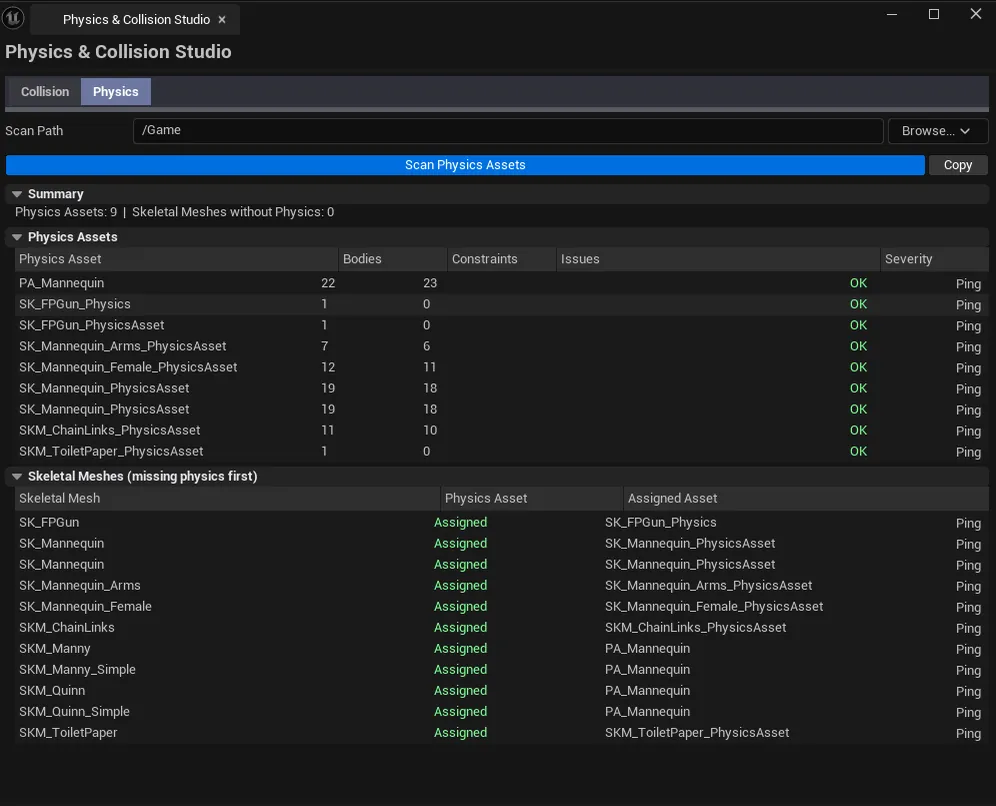Image resolution: width=996 pixels, height=806 pixels.
Task: Select the SK_FPGun mesh row
Action: click(502, 523)
